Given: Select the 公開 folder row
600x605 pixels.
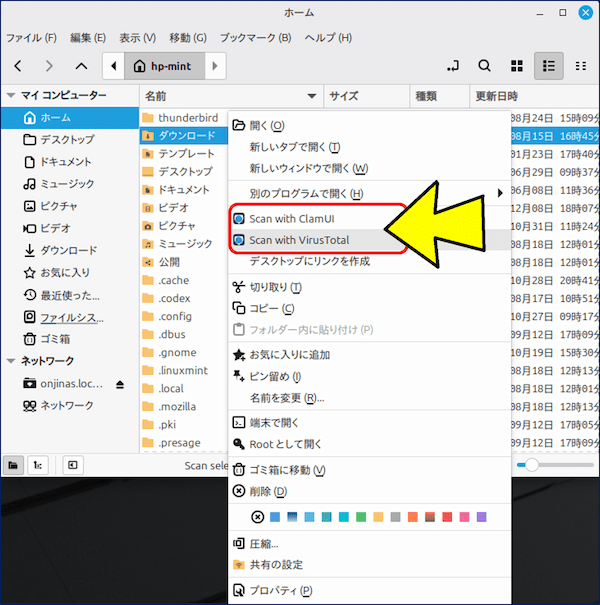Looking at the screenshot, I should (184, 262).
